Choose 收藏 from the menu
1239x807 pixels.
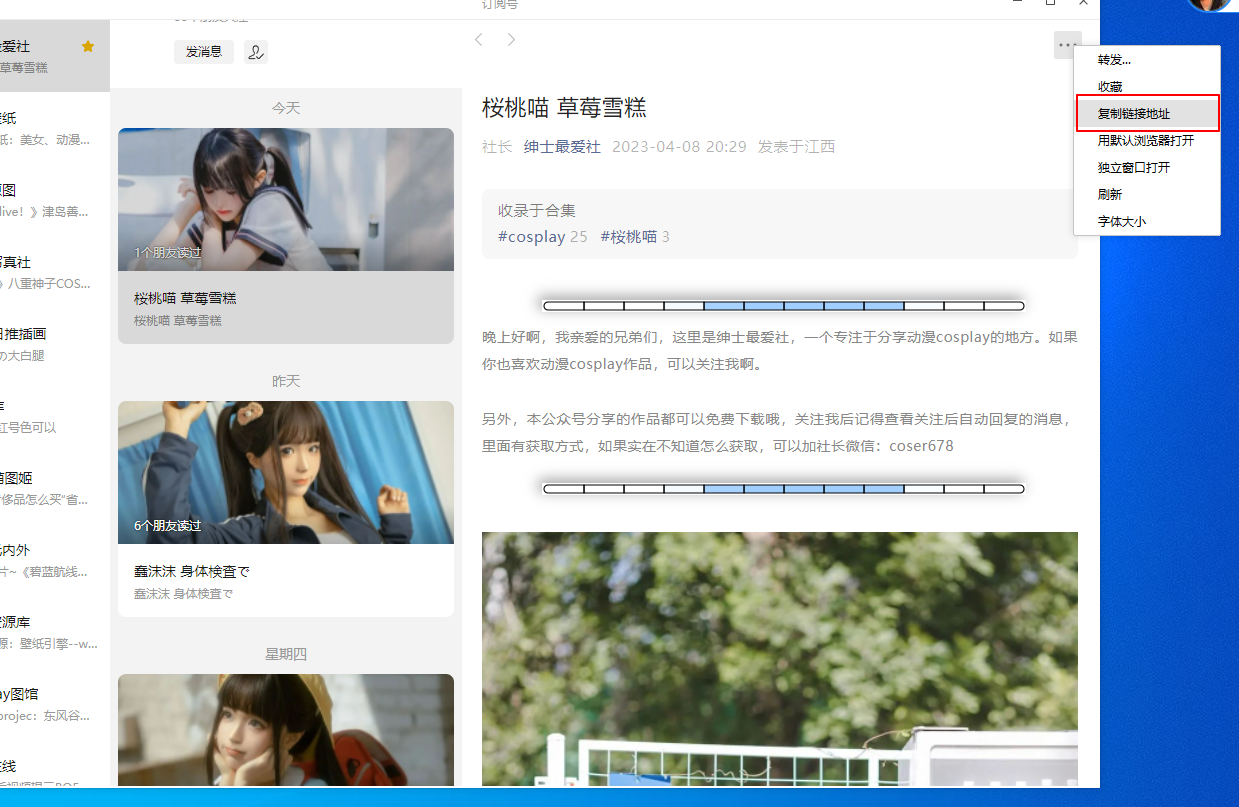[1110, 87]
